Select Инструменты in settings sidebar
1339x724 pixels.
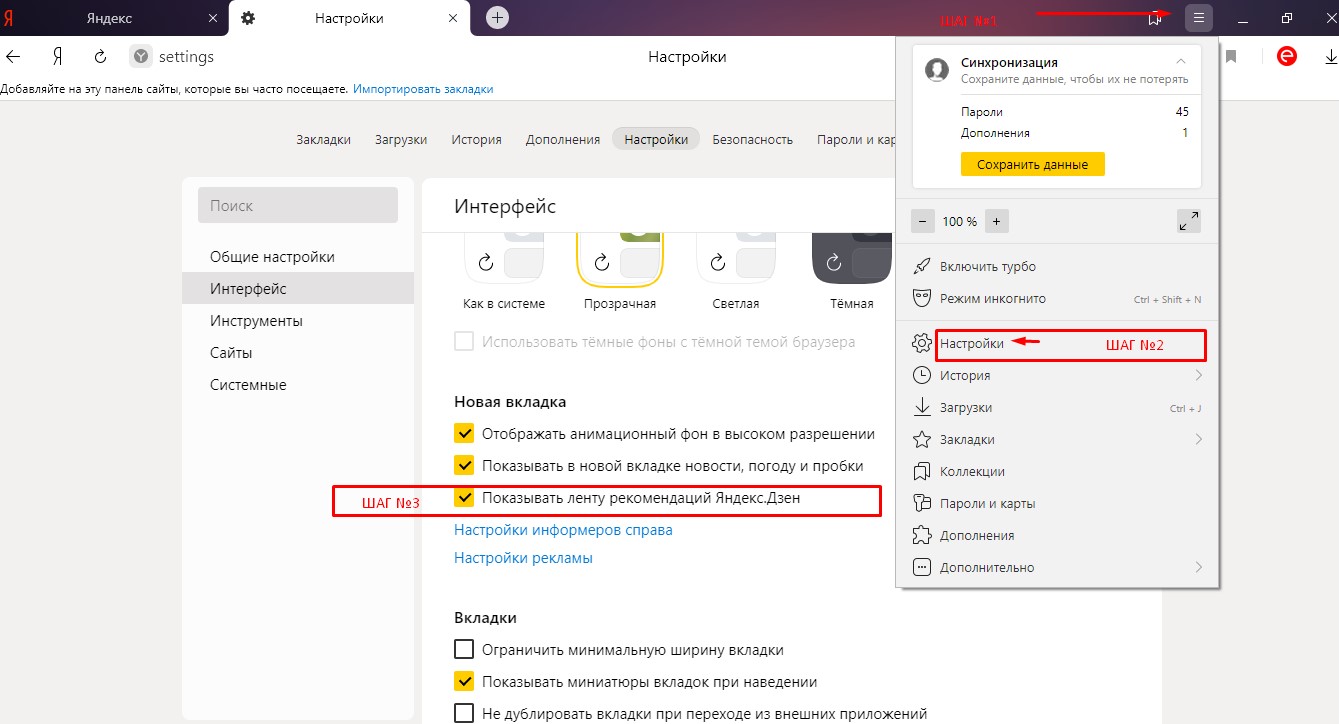click(x=256, y=321)
